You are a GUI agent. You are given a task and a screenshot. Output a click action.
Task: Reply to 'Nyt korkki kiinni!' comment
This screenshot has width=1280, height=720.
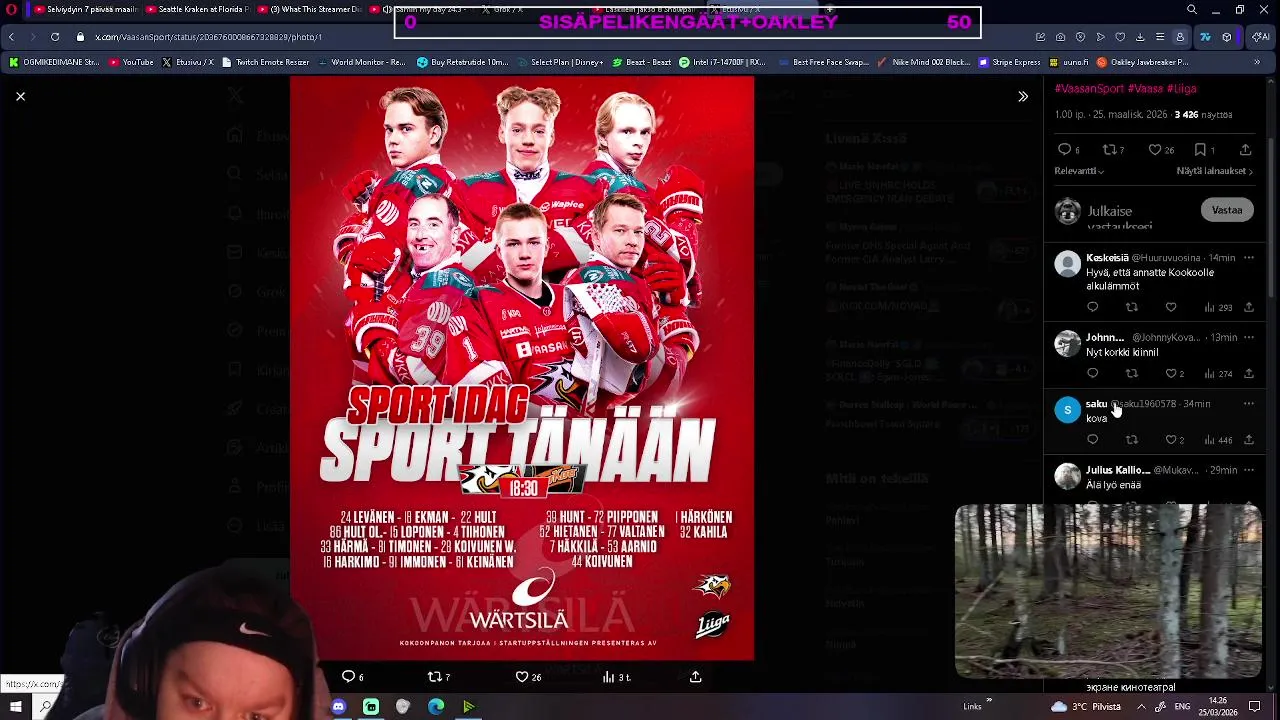tap(1092, 374)
